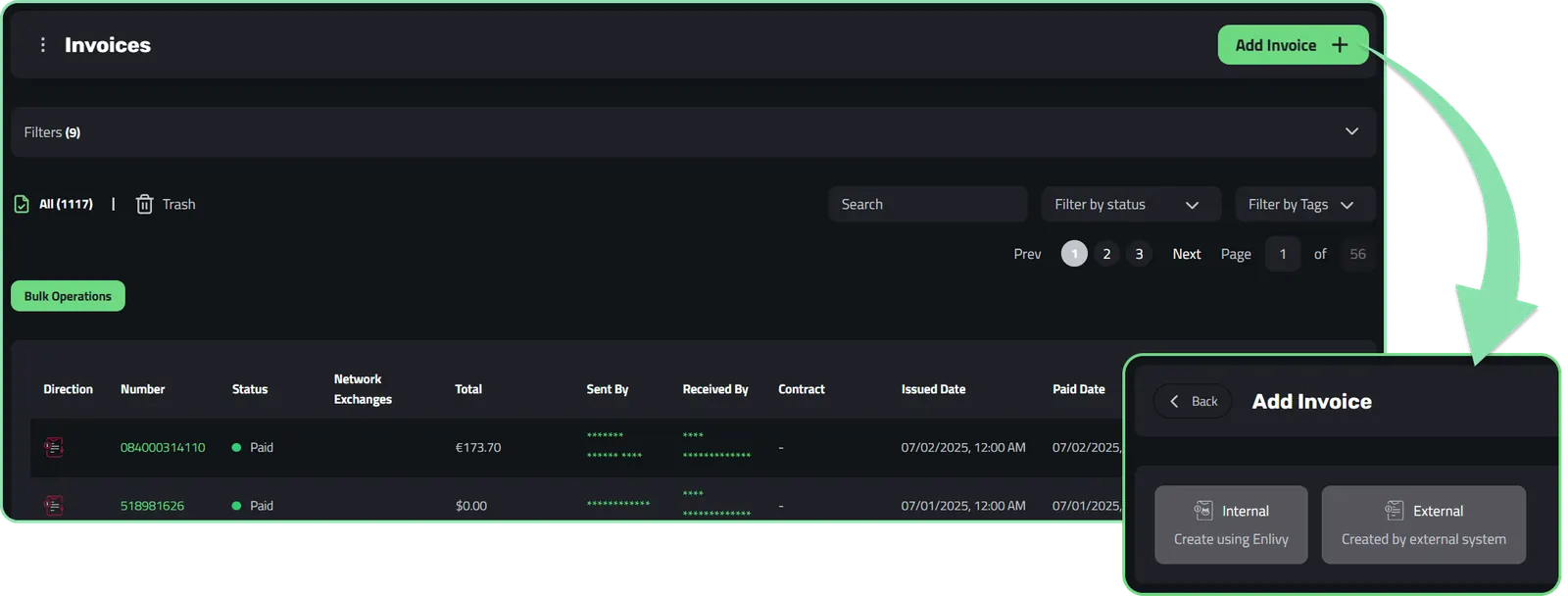Click the total pages value 56

pyautogui.click(x=1357, y=254)
